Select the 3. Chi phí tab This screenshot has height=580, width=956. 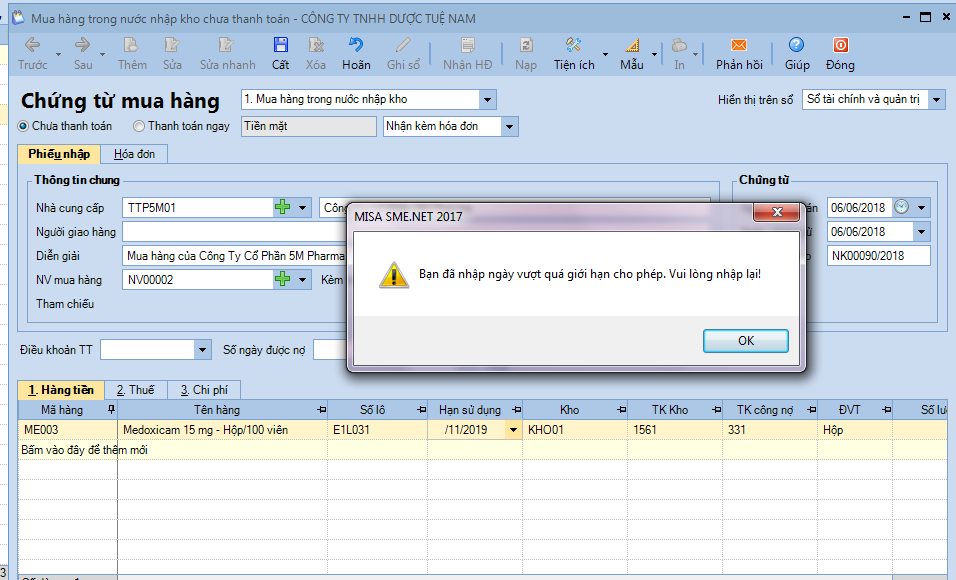coord(204,390)
